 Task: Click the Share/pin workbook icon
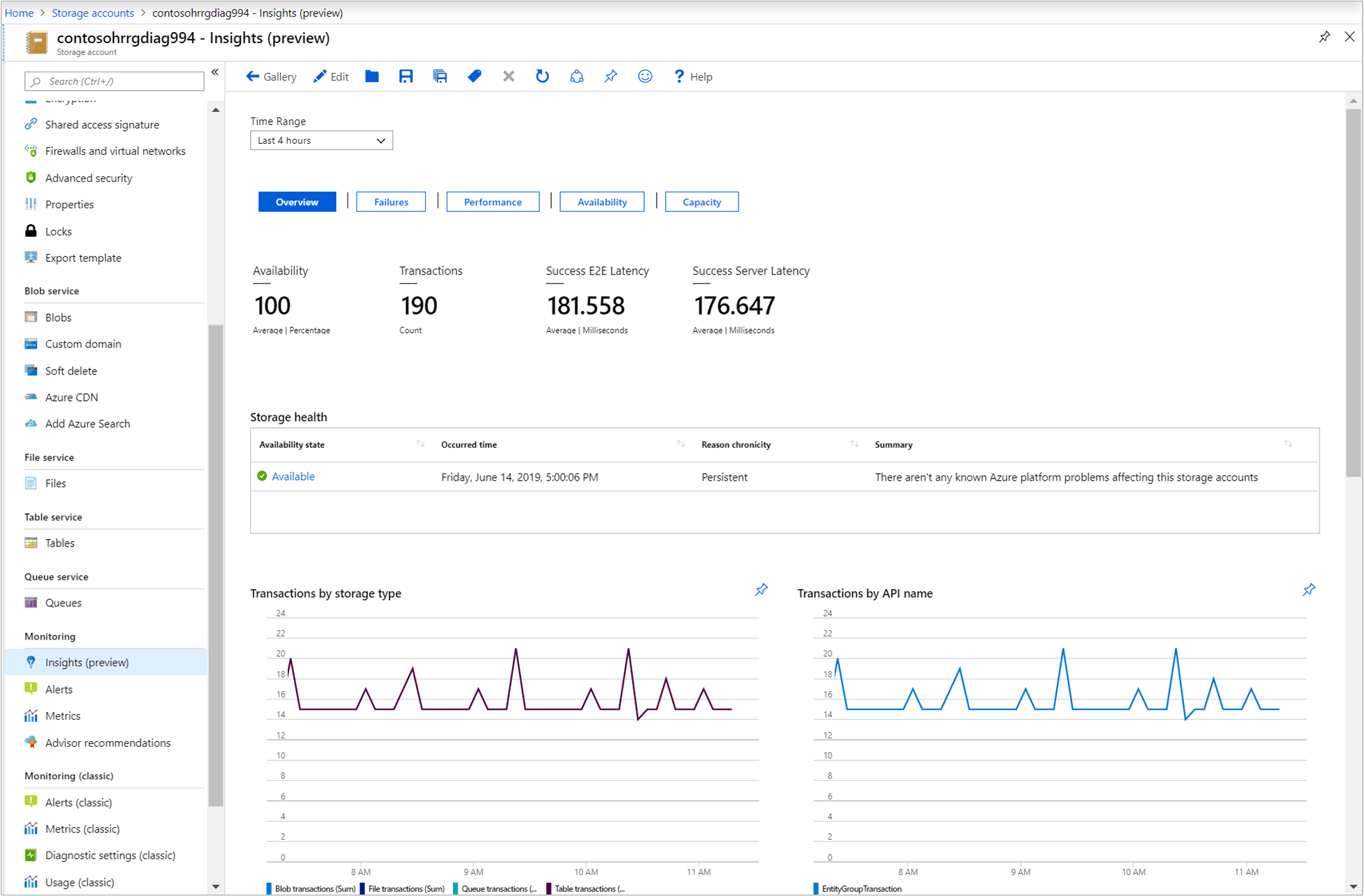coord(611,76)
